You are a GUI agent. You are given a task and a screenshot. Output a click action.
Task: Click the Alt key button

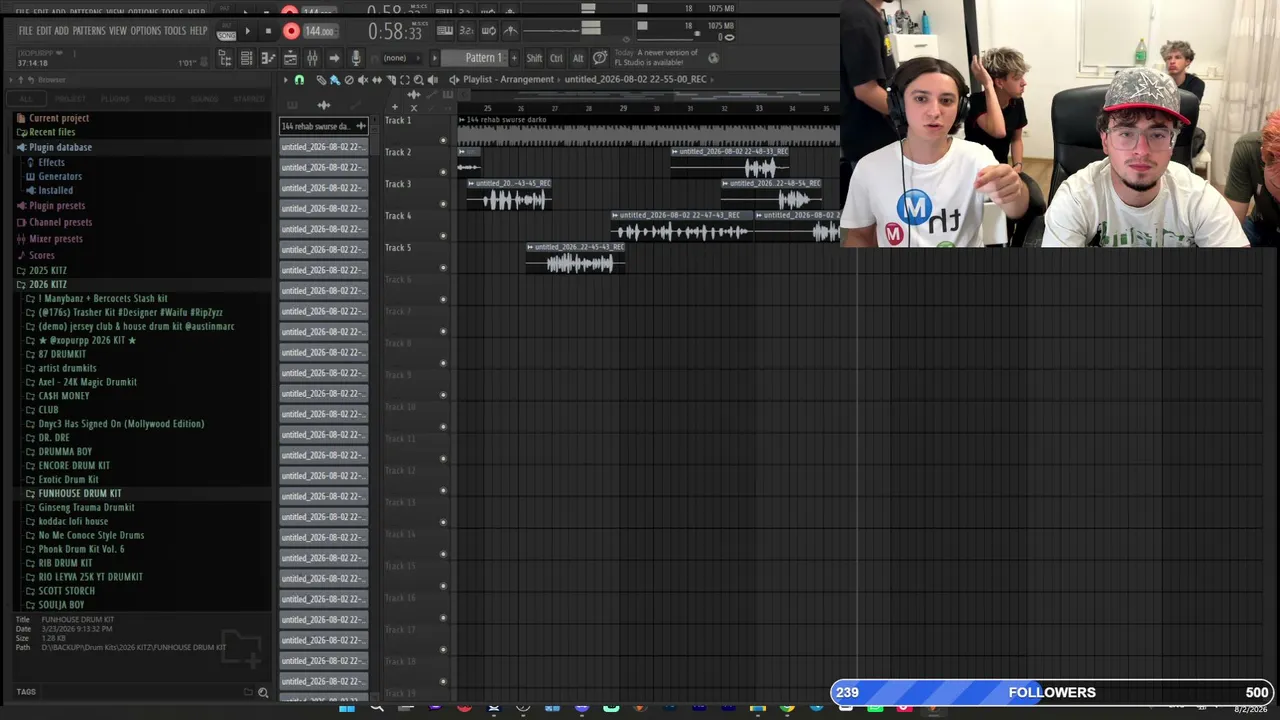pyautogui.click(x=578, y=58)
